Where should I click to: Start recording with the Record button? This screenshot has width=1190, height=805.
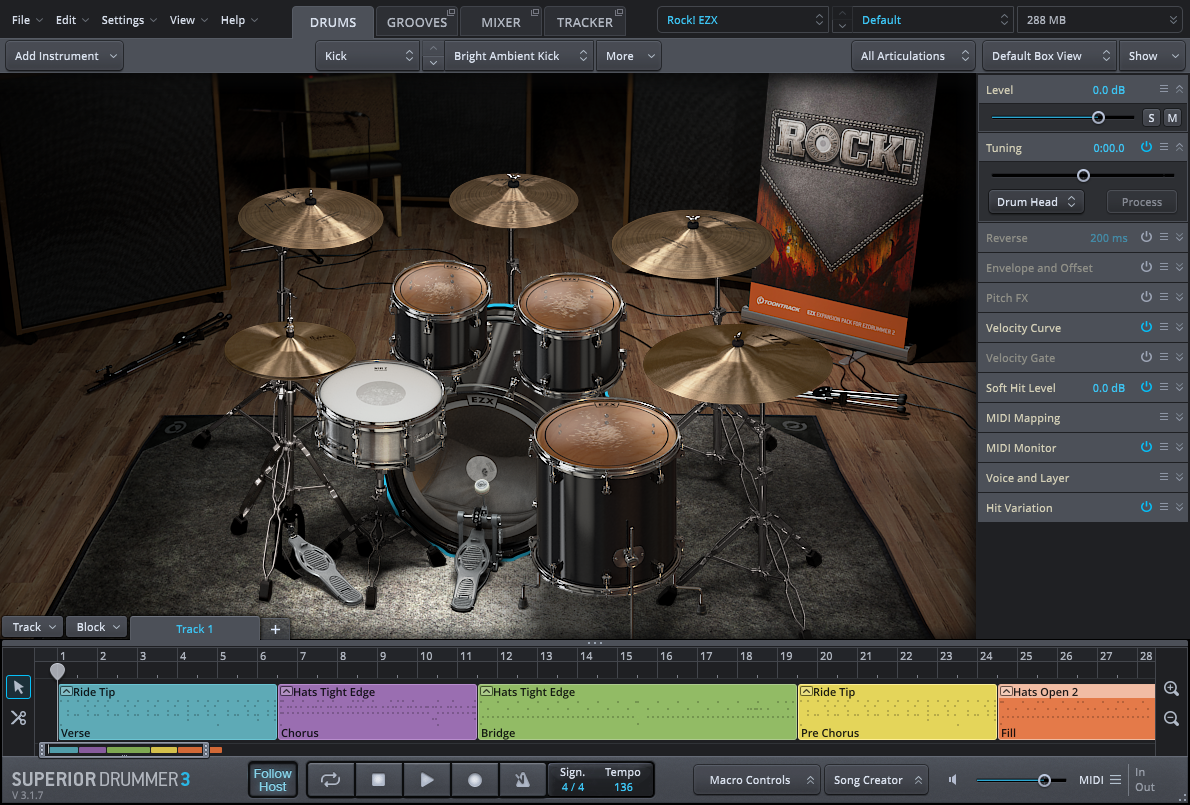click(x=475, y=780)
